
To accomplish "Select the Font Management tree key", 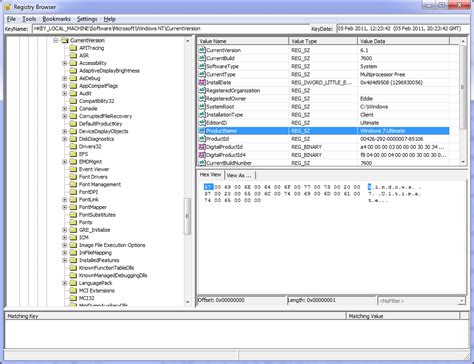I will pyautogui.click(x=100, y=184).
